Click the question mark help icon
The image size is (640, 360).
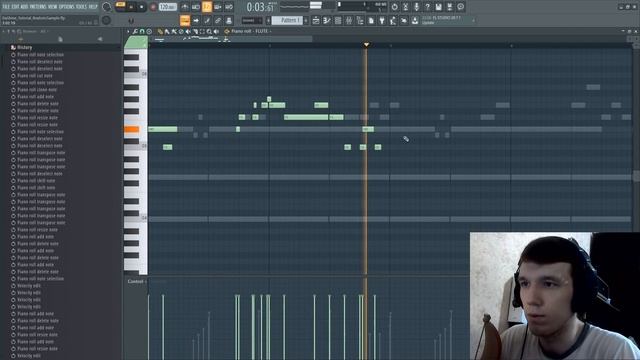tap(427, 7)
